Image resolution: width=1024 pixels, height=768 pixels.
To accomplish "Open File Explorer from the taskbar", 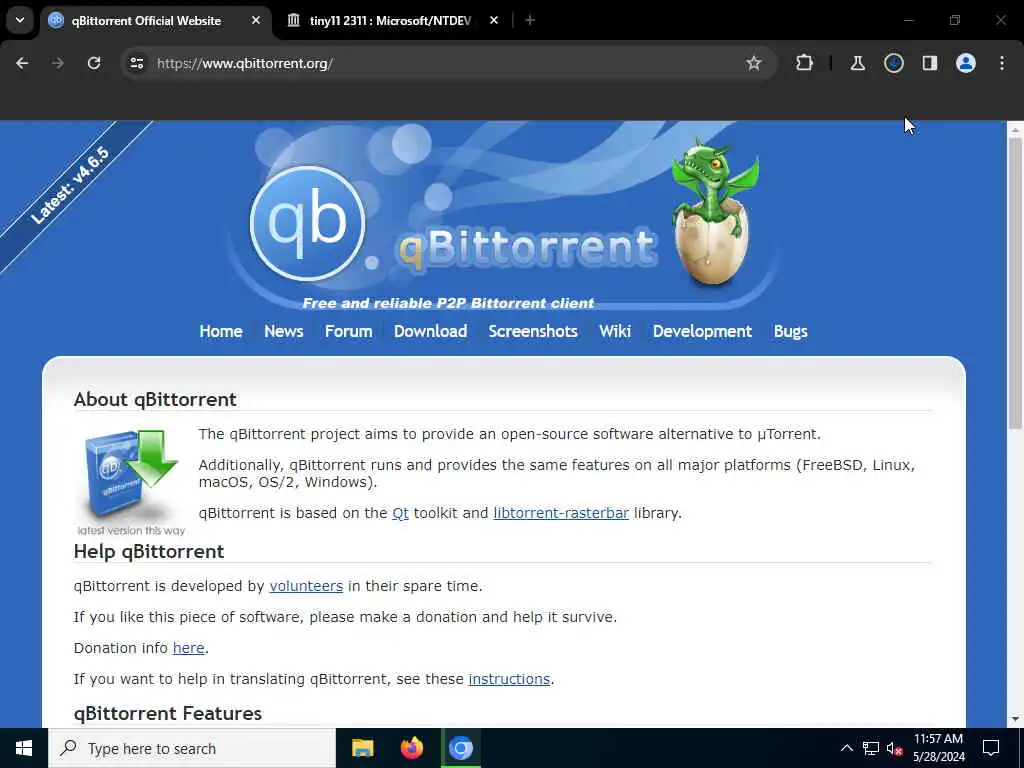I will (362, 748).
